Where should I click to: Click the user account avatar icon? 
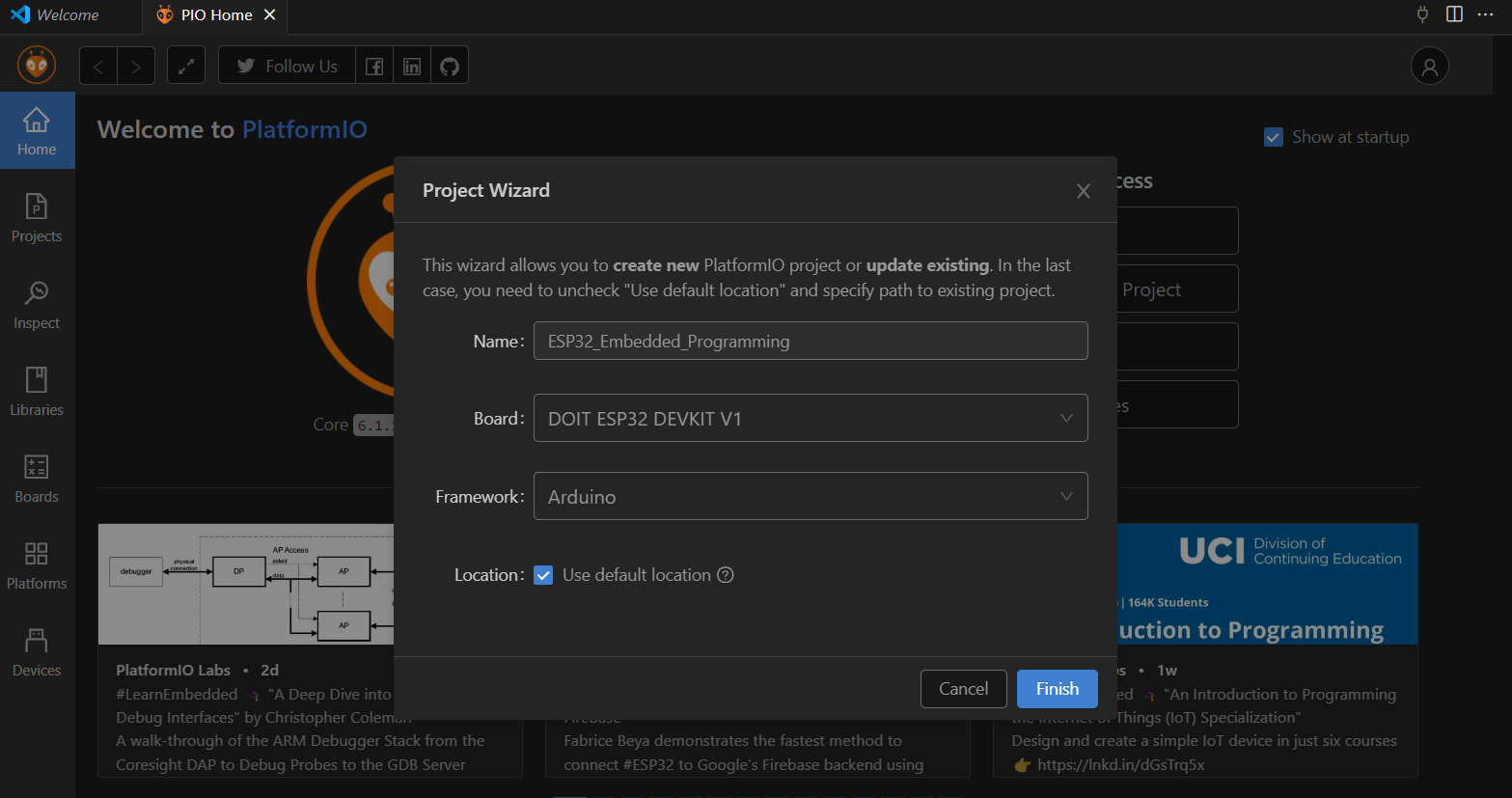pyautogui.click(x=1430, y=66)
